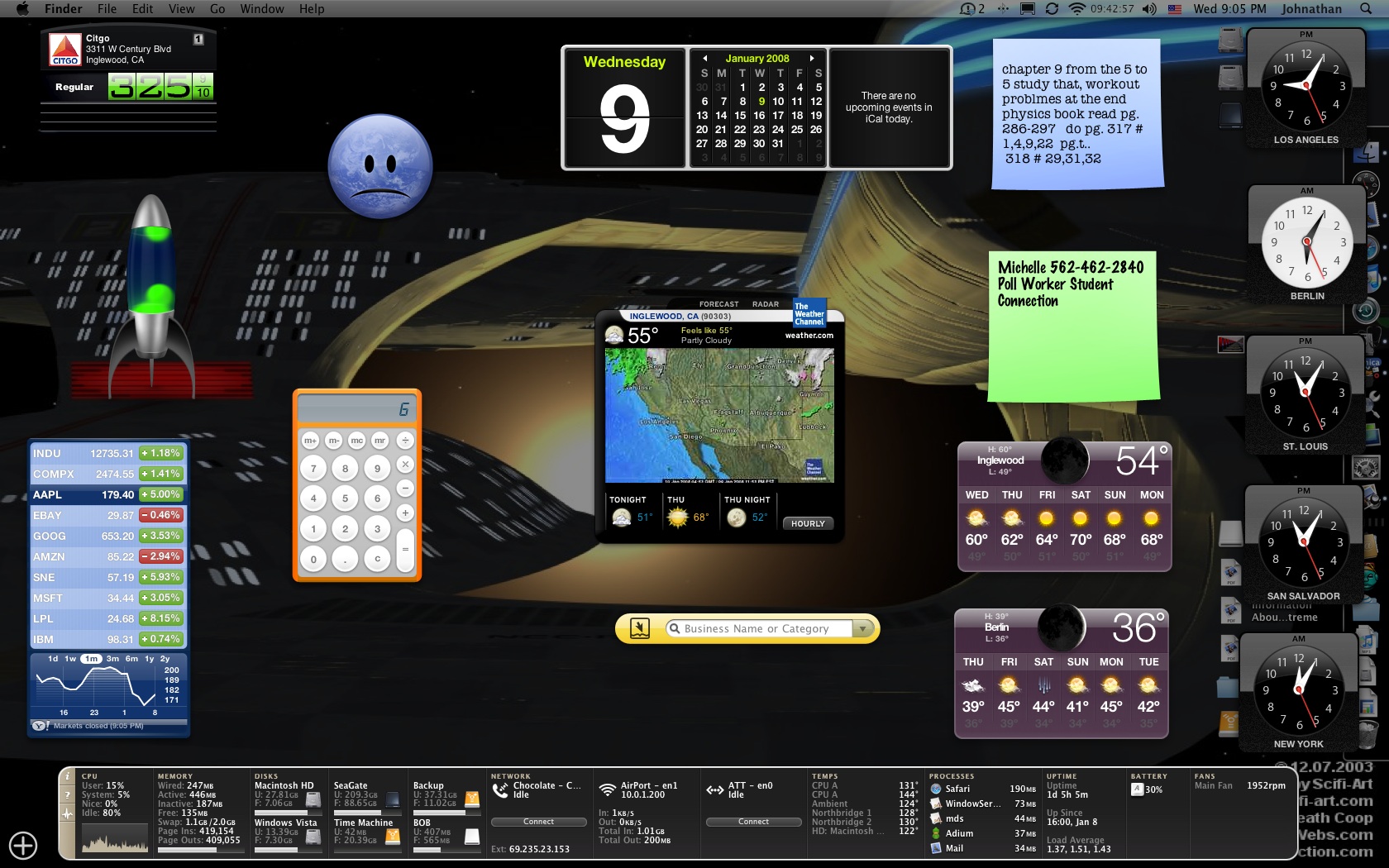1389x868 pixels.
Task: Open the Dashboard widget bar plus button
Action: pos(23,845)
